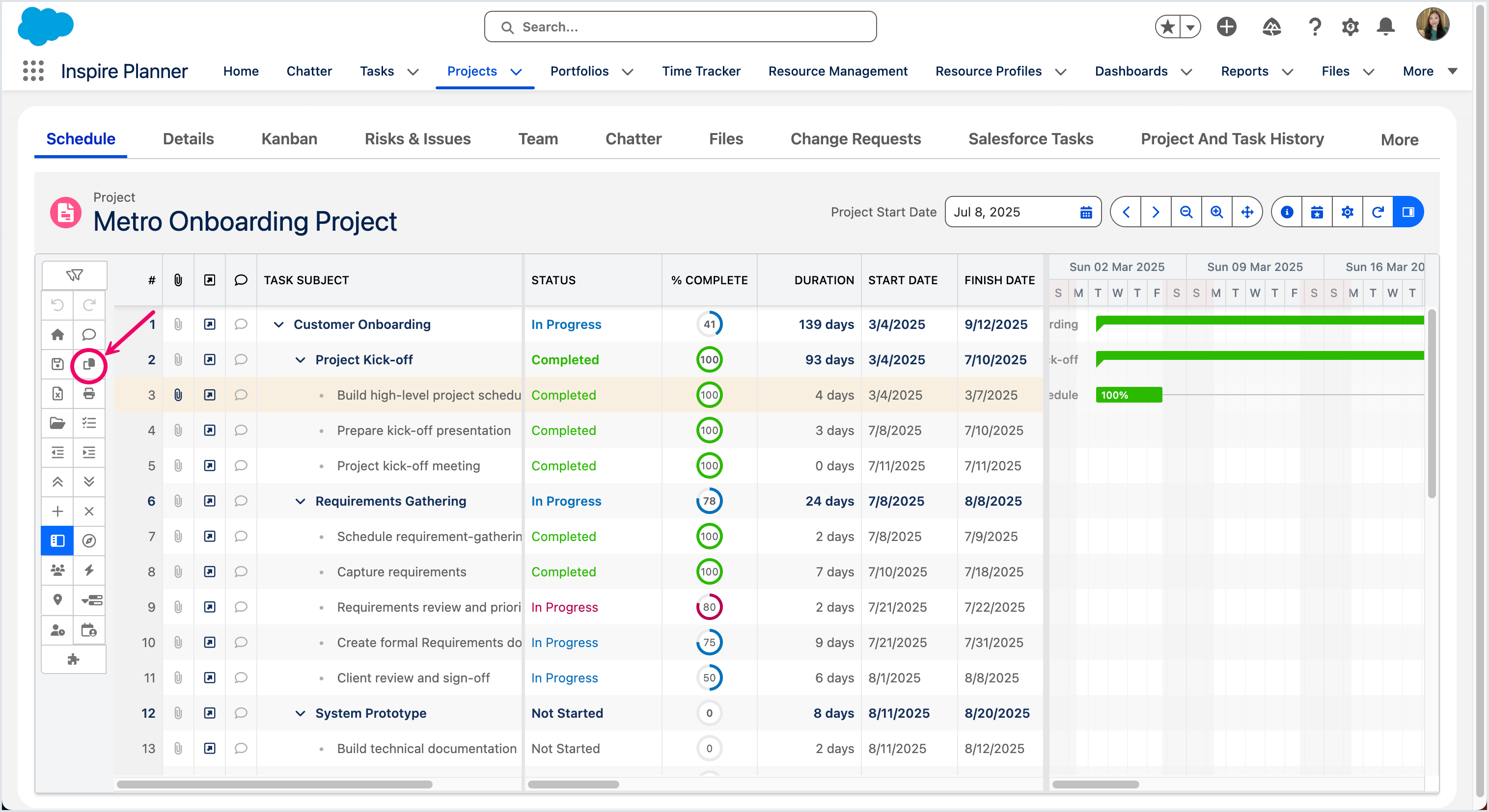Go to Time Tracker in navigation
Viewport: 1489px width, 812px height.
coord(701,71)
